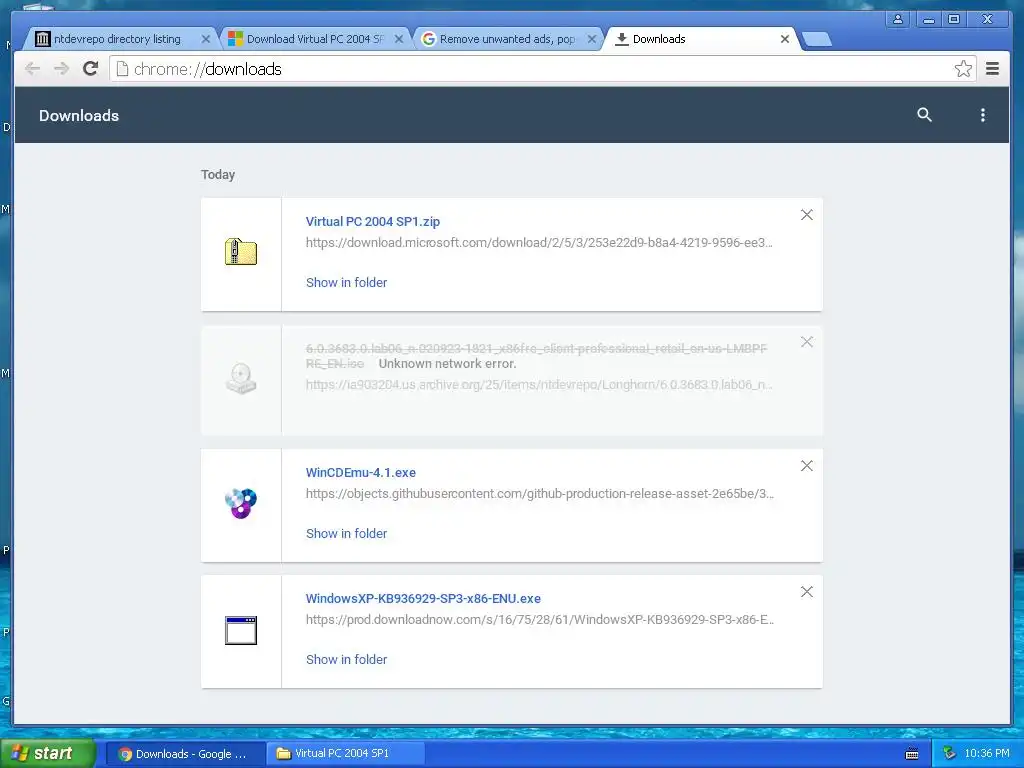Open the Windows Start menu
Screen dimensions: 1024x768
tap(47, 753)
